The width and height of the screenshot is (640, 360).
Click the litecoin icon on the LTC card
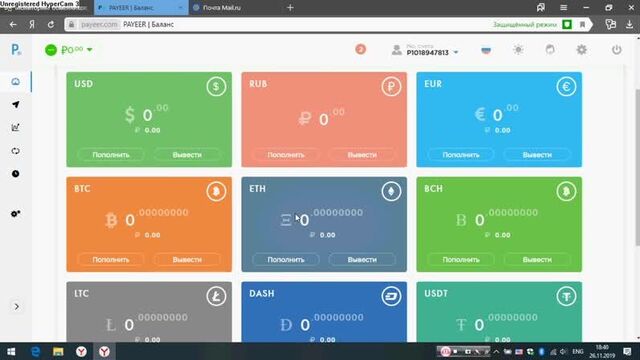point(216,296)
